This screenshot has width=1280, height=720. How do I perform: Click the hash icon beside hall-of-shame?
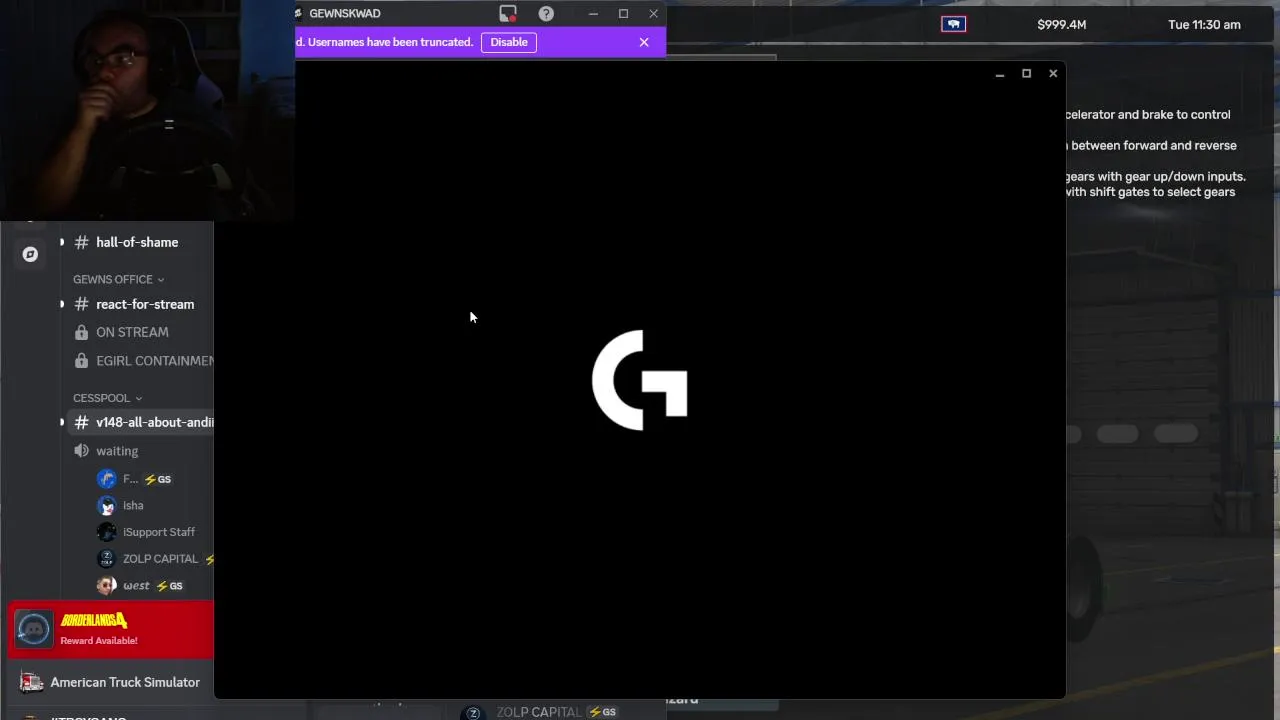click(x=81, y=242)
